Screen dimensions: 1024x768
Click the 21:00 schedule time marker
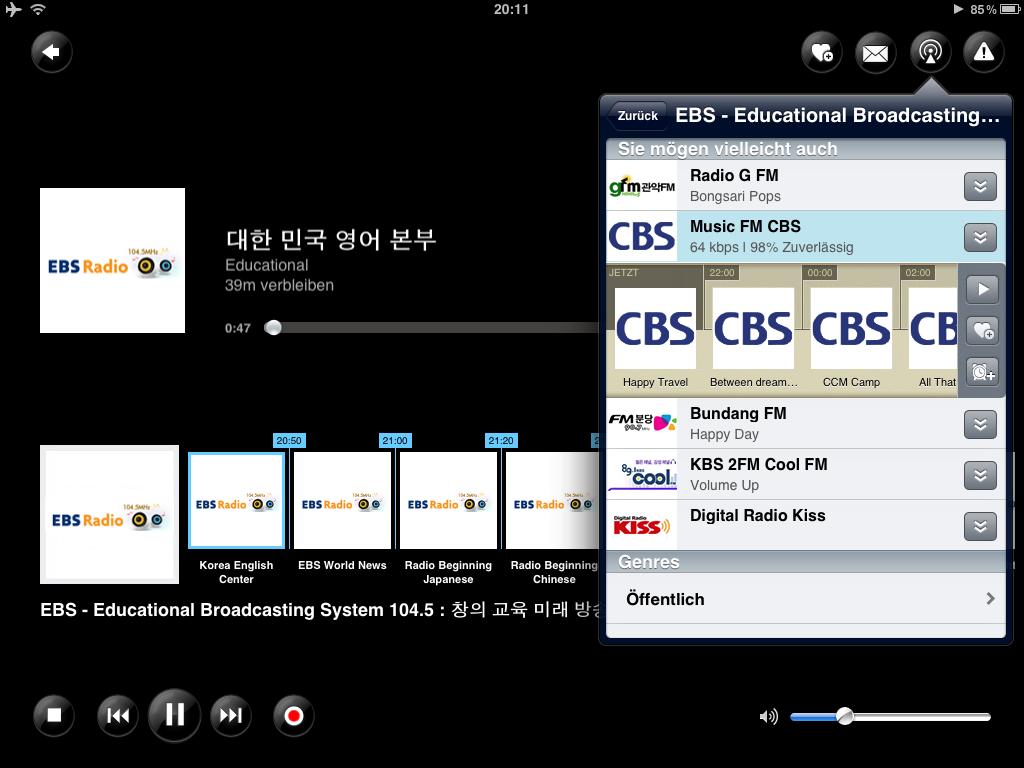(x=394, y=441)
